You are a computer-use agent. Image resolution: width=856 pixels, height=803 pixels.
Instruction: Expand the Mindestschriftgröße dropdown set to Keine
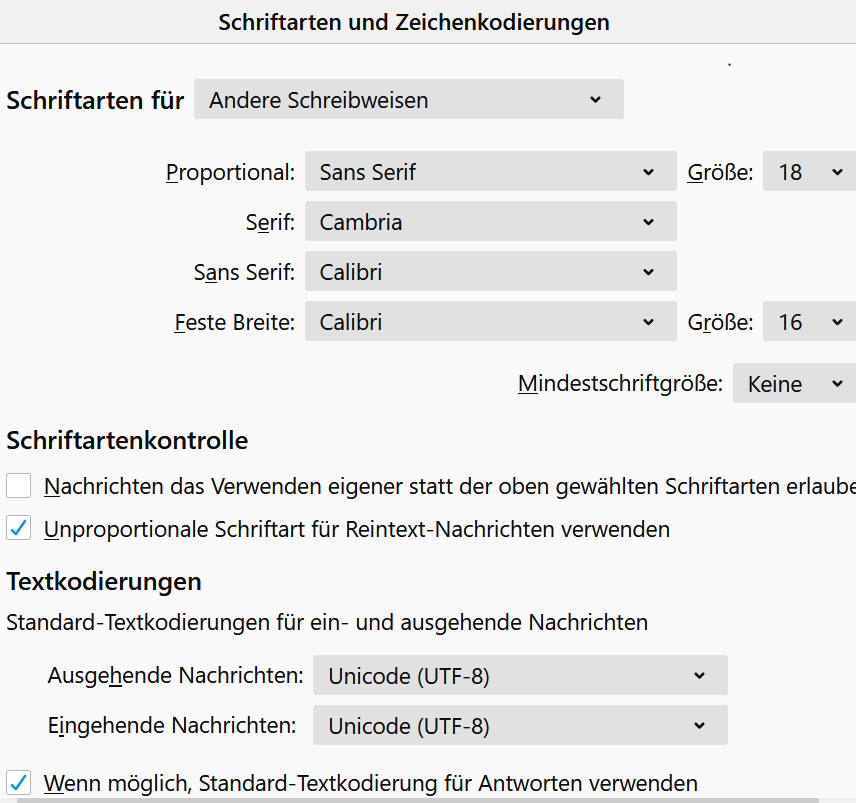pos(793,384)
